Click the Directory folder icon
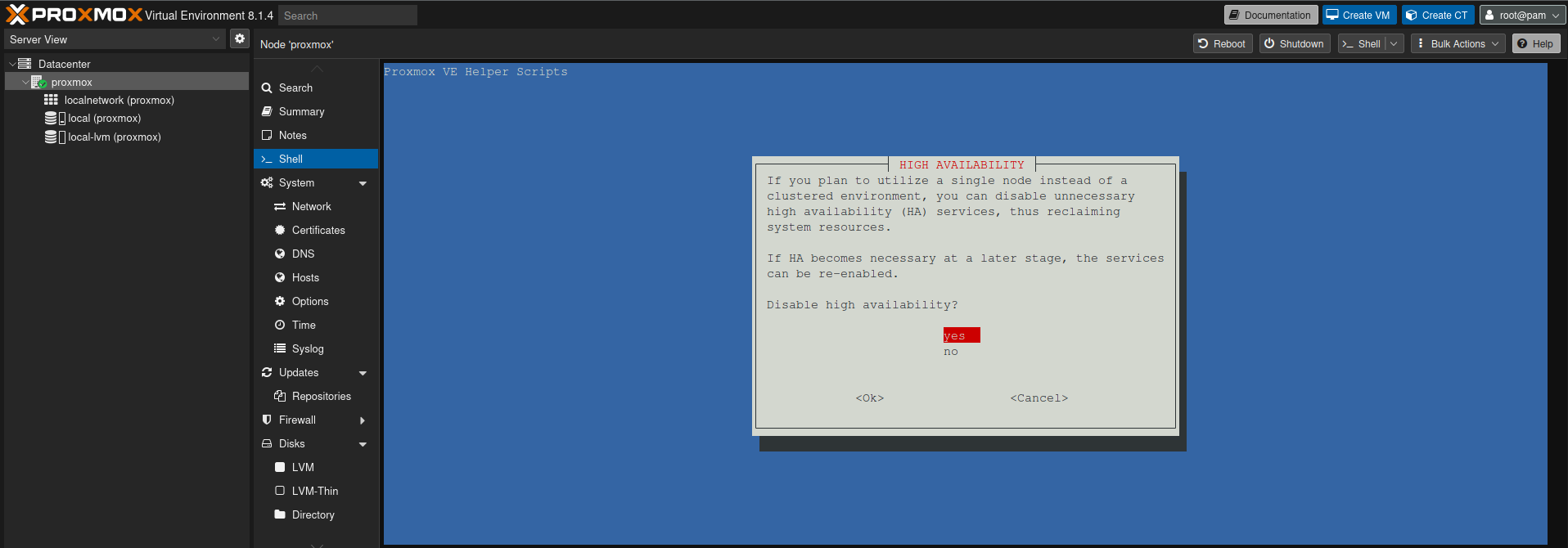Image resolution: width=1568 pixels, height=548 pixels. [280, 514]
